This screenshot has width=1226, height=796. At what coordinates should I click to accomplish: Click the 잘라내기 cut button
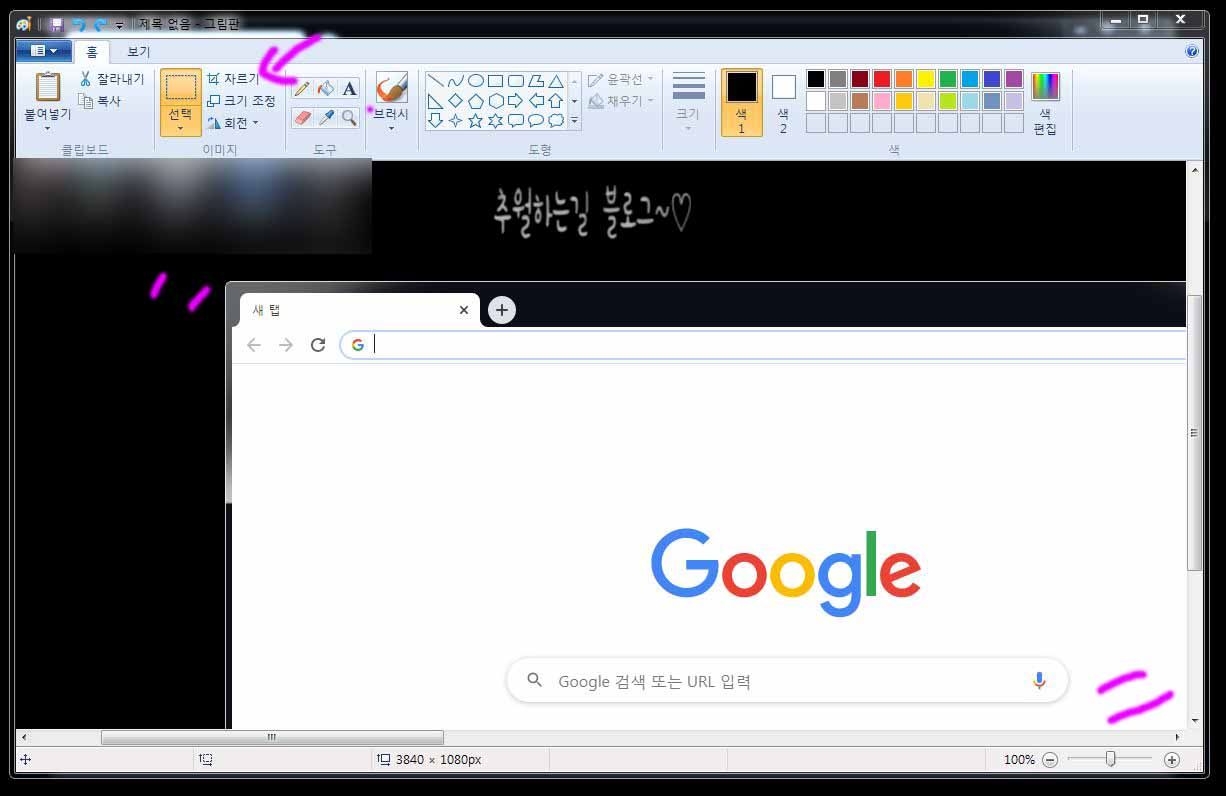click(x=112, y=79)
